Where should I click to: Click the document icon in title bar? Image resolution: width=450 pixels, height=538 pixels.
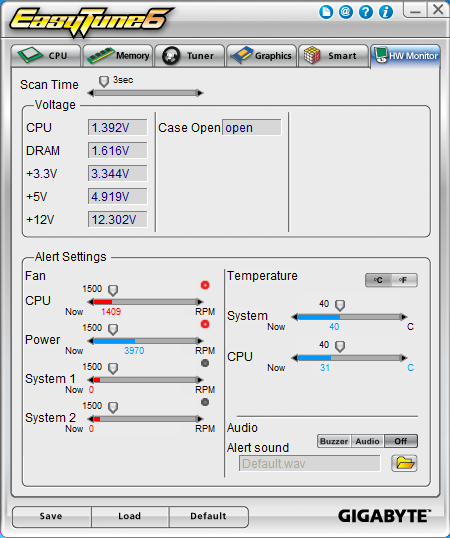[x=326, y=12]
